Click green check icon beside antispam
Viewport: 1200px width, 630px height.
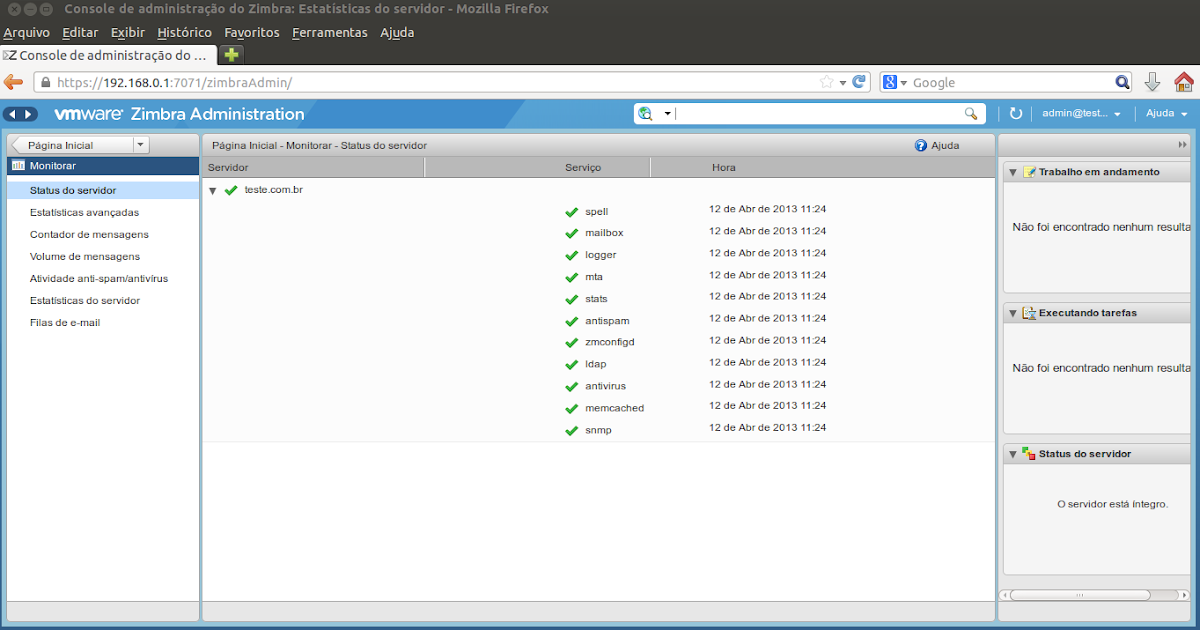(x=571, y=322)
